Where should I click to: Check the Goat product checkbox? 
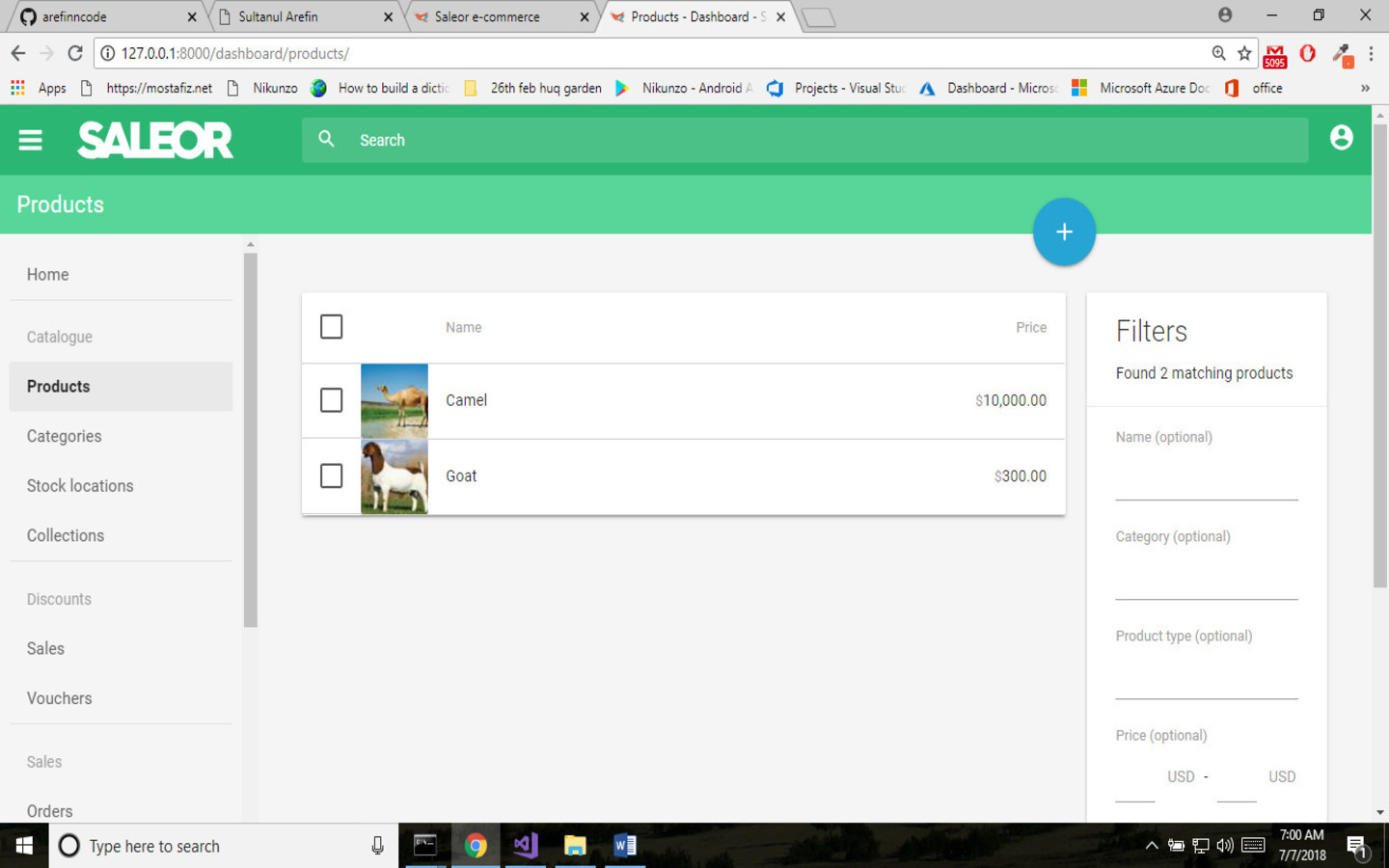[331, 475]
